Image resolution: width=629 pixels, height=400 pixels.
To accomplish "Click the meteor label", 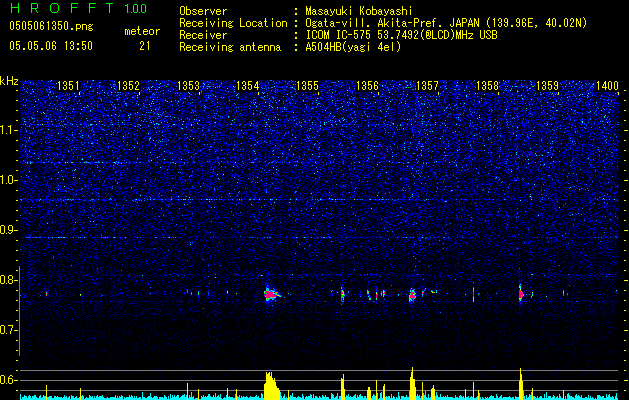I will [x=142, y=31].
